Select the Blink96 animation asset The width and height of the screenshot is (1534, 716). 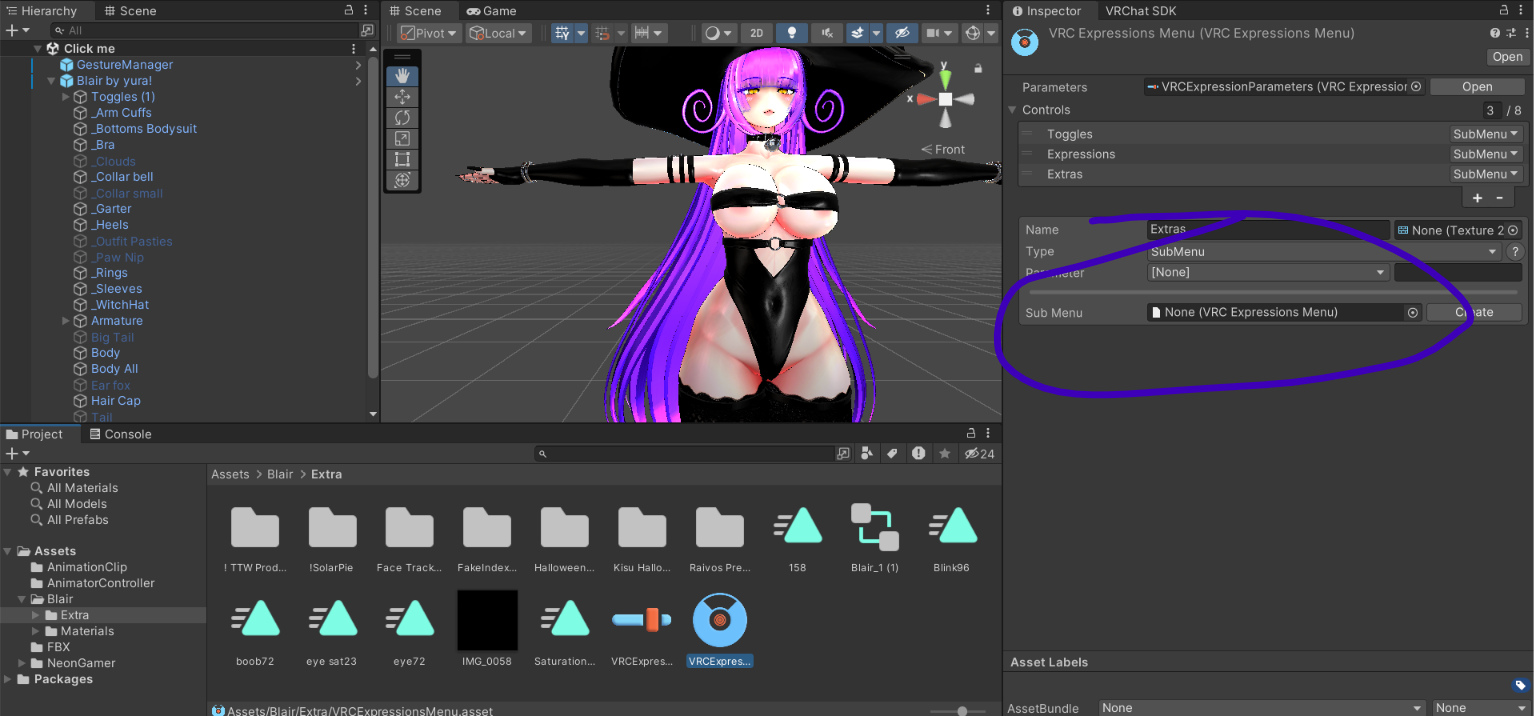pyautogui.click(x=952, y=539)
